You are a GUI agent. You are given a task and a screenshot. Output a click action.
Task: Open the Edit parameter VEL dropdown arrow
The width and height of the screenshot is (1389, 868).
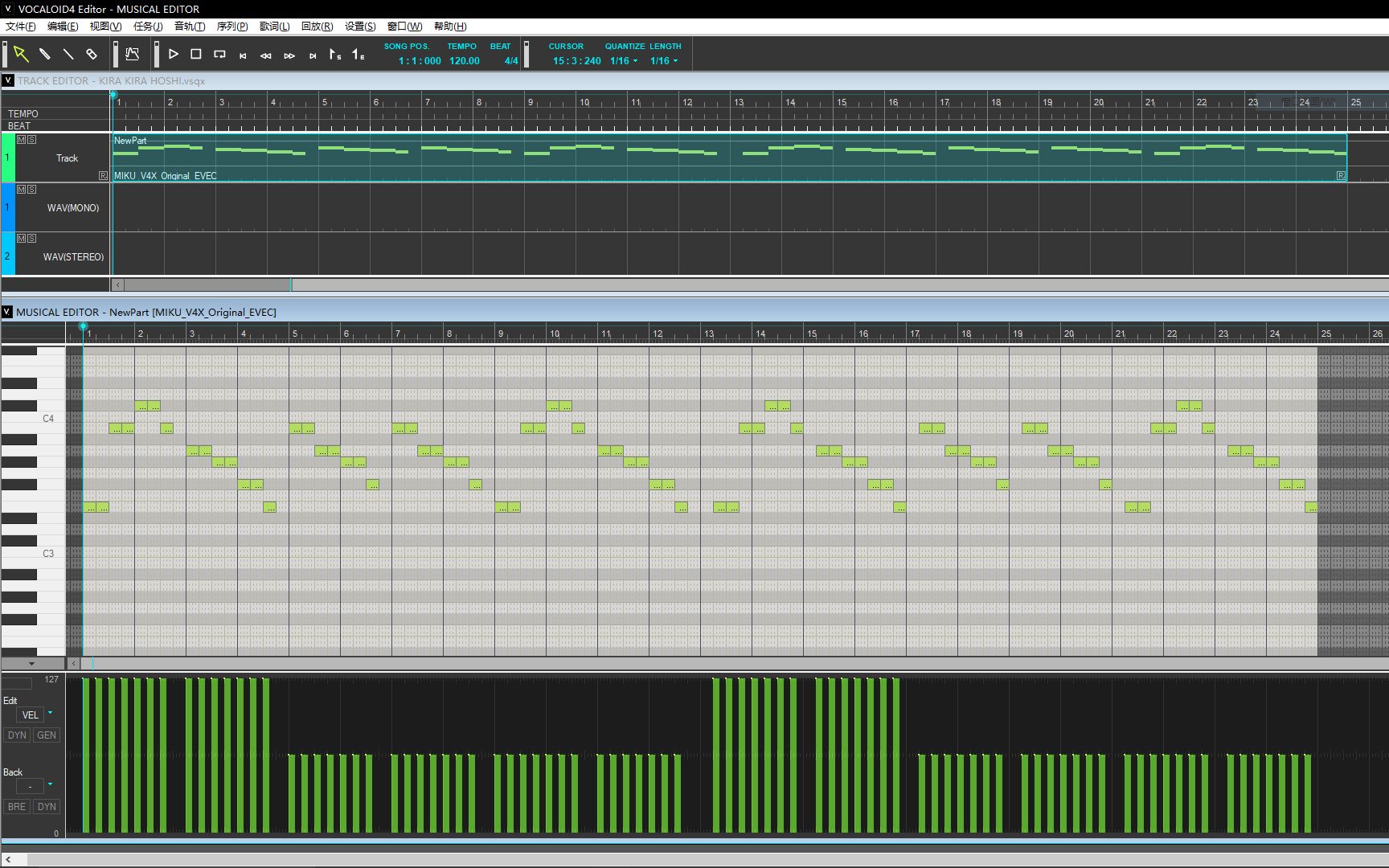50,713
